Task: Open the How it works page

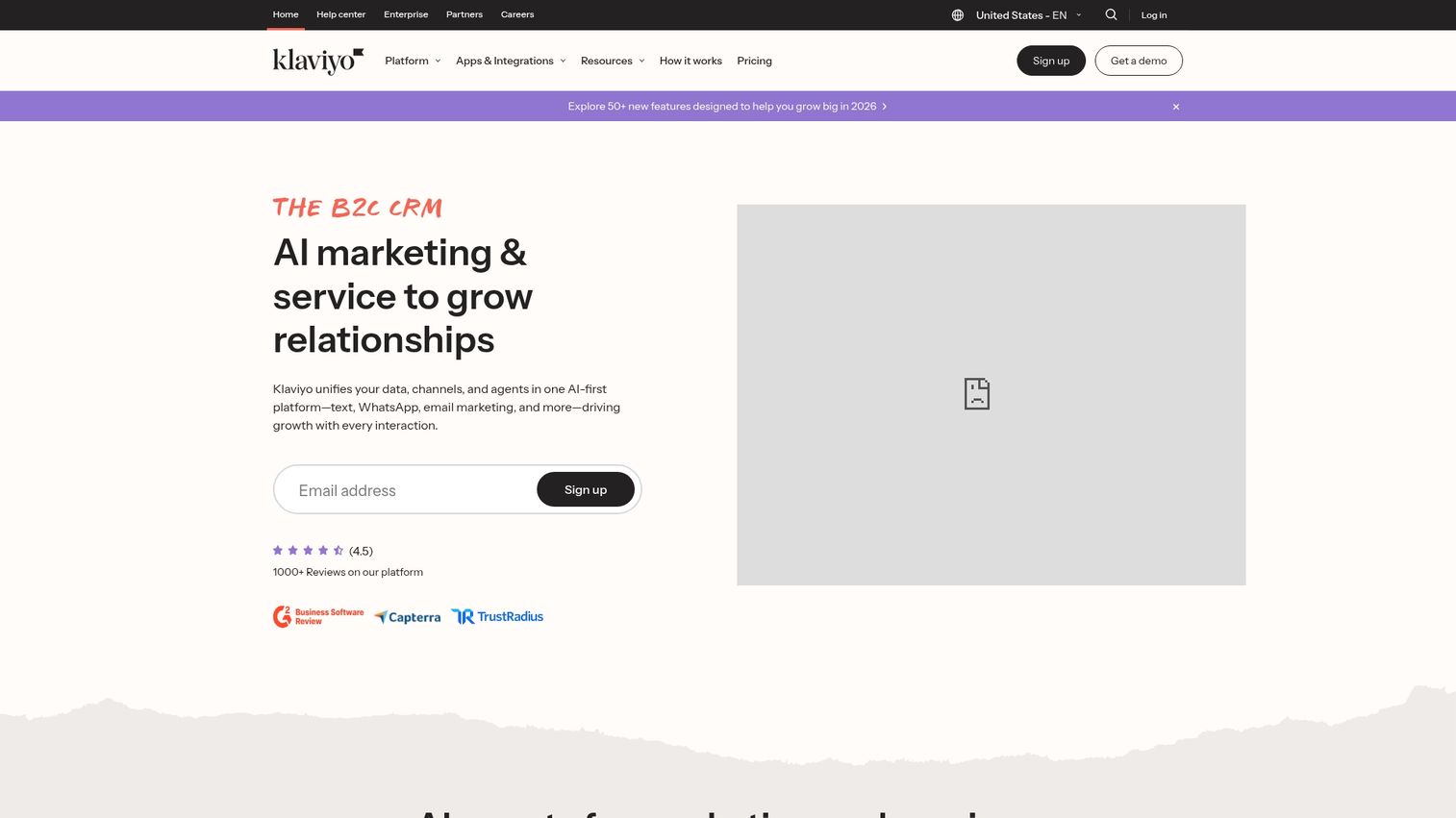Action: click(690, 61)
